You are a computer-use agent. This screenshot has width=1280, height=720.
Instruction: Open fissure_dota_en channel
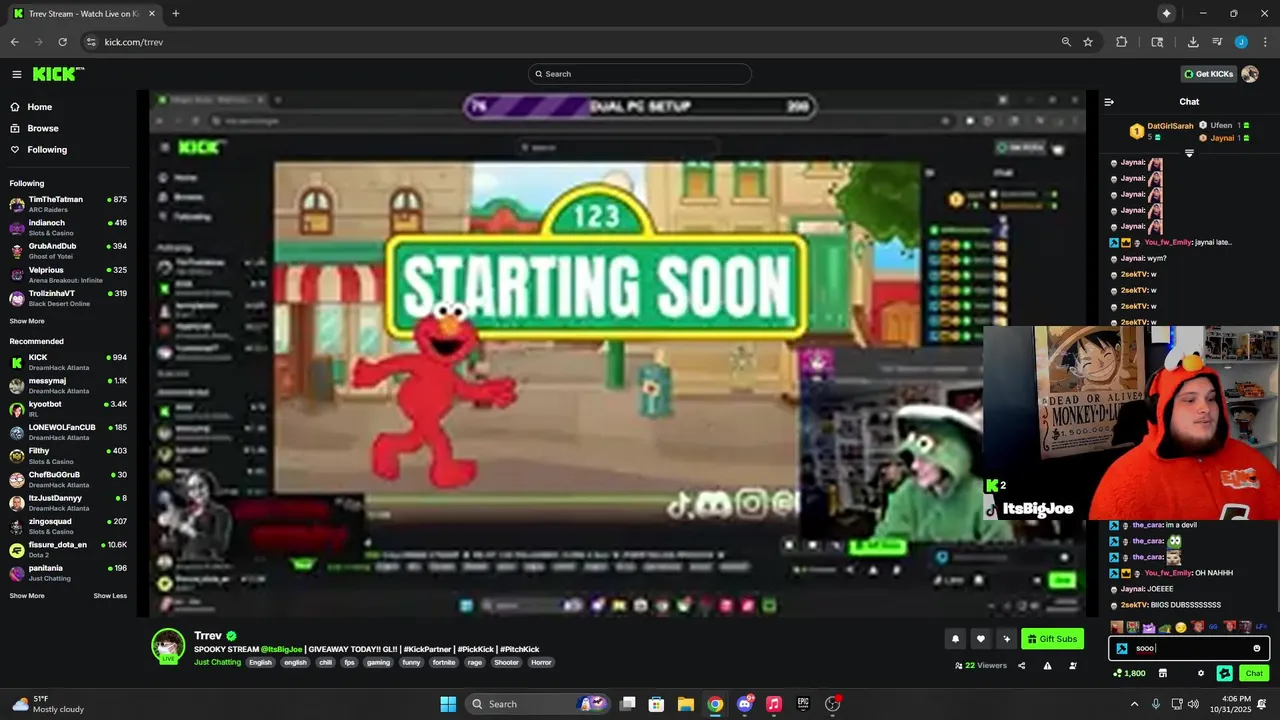[x=68, y=549]
